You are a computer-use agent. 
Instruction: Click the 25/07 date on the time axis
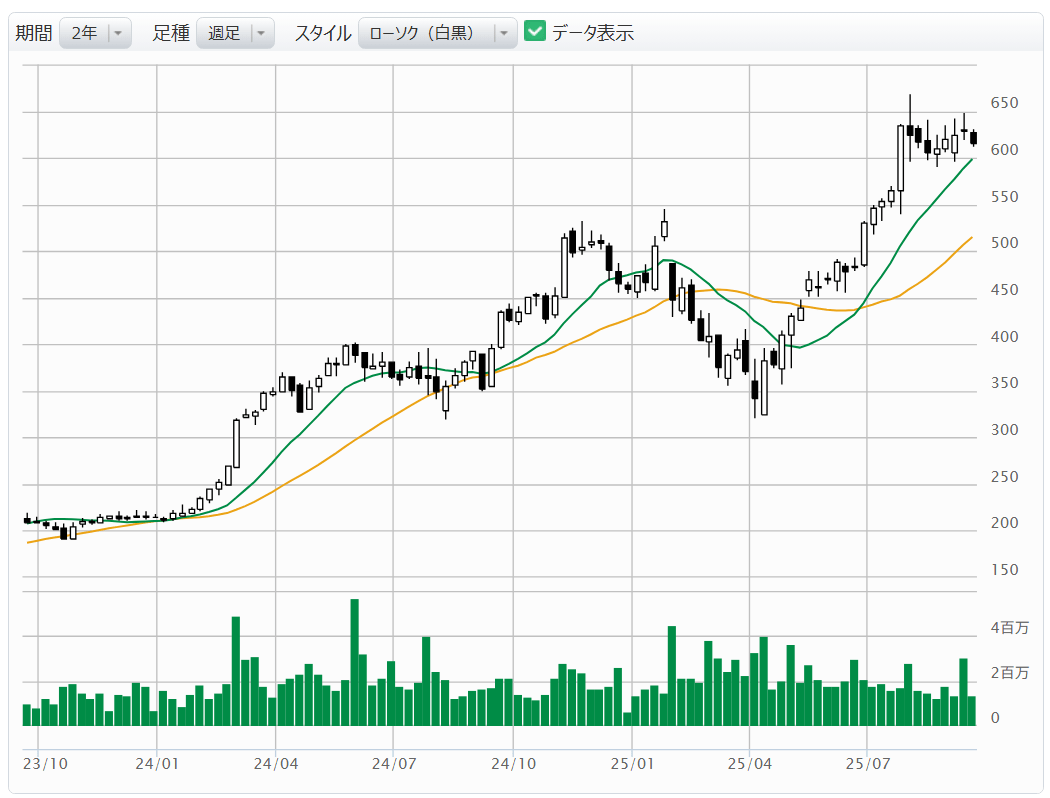(867, 764)
